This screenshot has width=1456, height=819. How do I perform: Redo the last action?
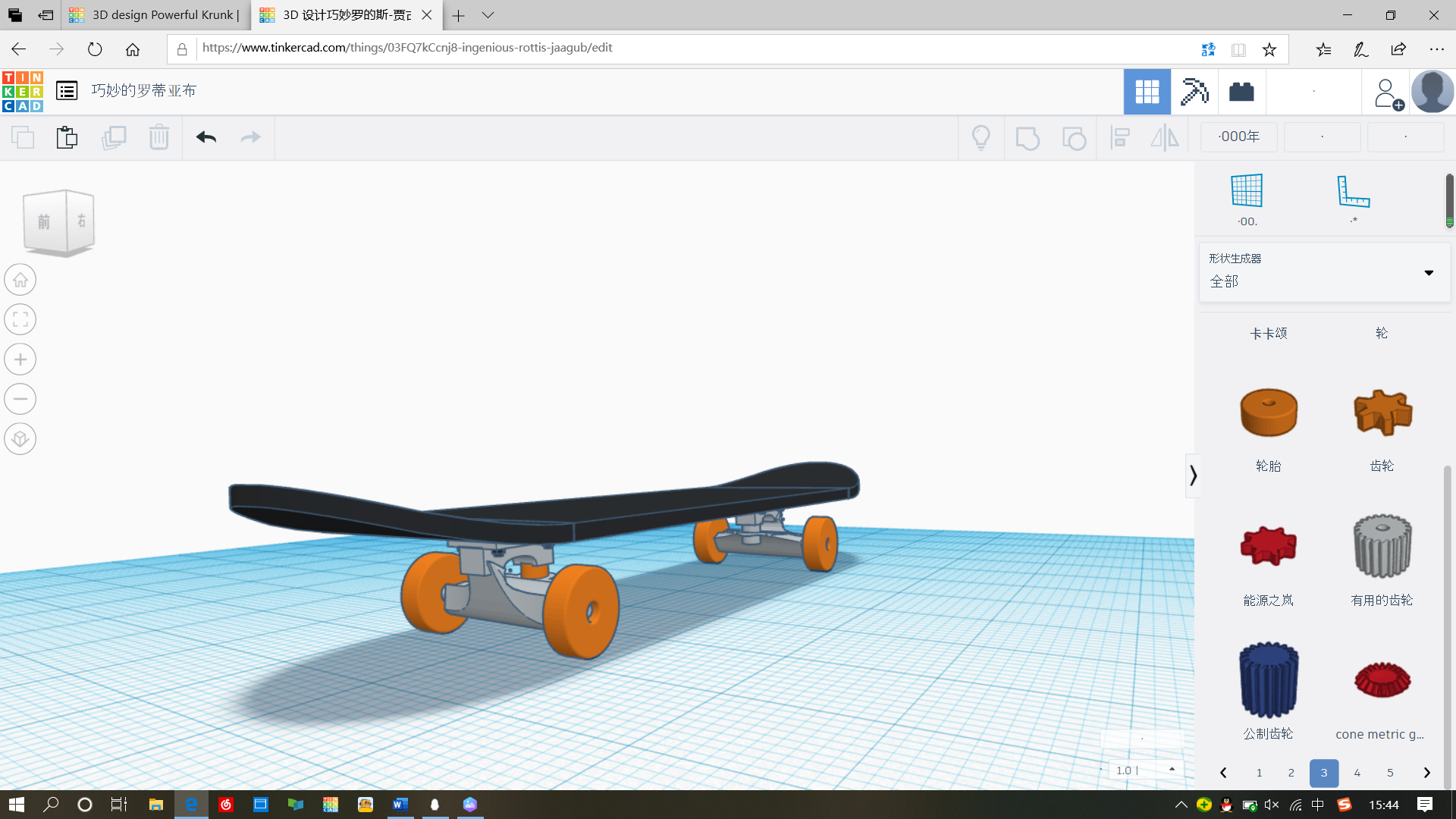tap(250, 137)
